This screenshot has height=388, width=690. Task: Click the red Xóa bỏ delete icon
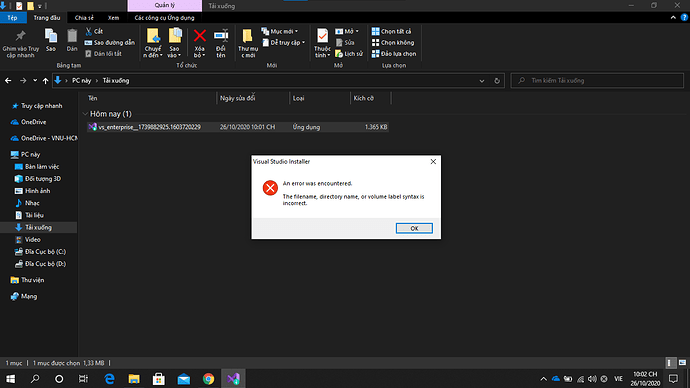(200, 36)
